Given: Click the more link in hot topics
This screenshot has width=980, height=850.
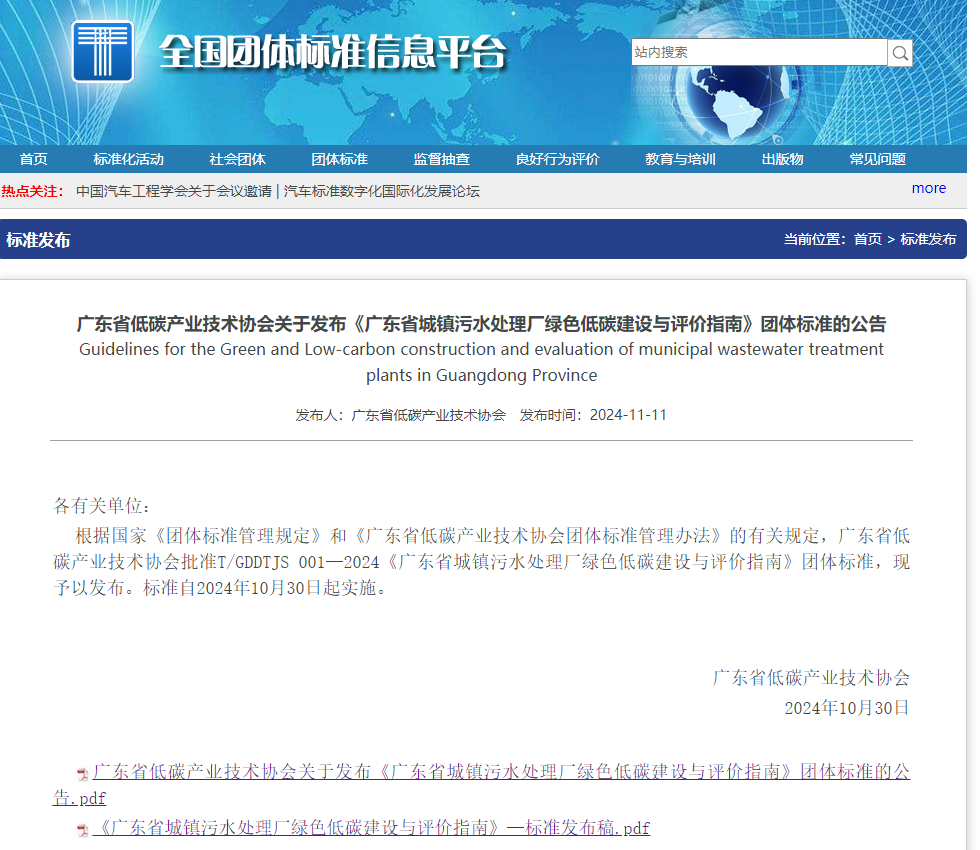Looking at the screenshot, I should point(929,188).
